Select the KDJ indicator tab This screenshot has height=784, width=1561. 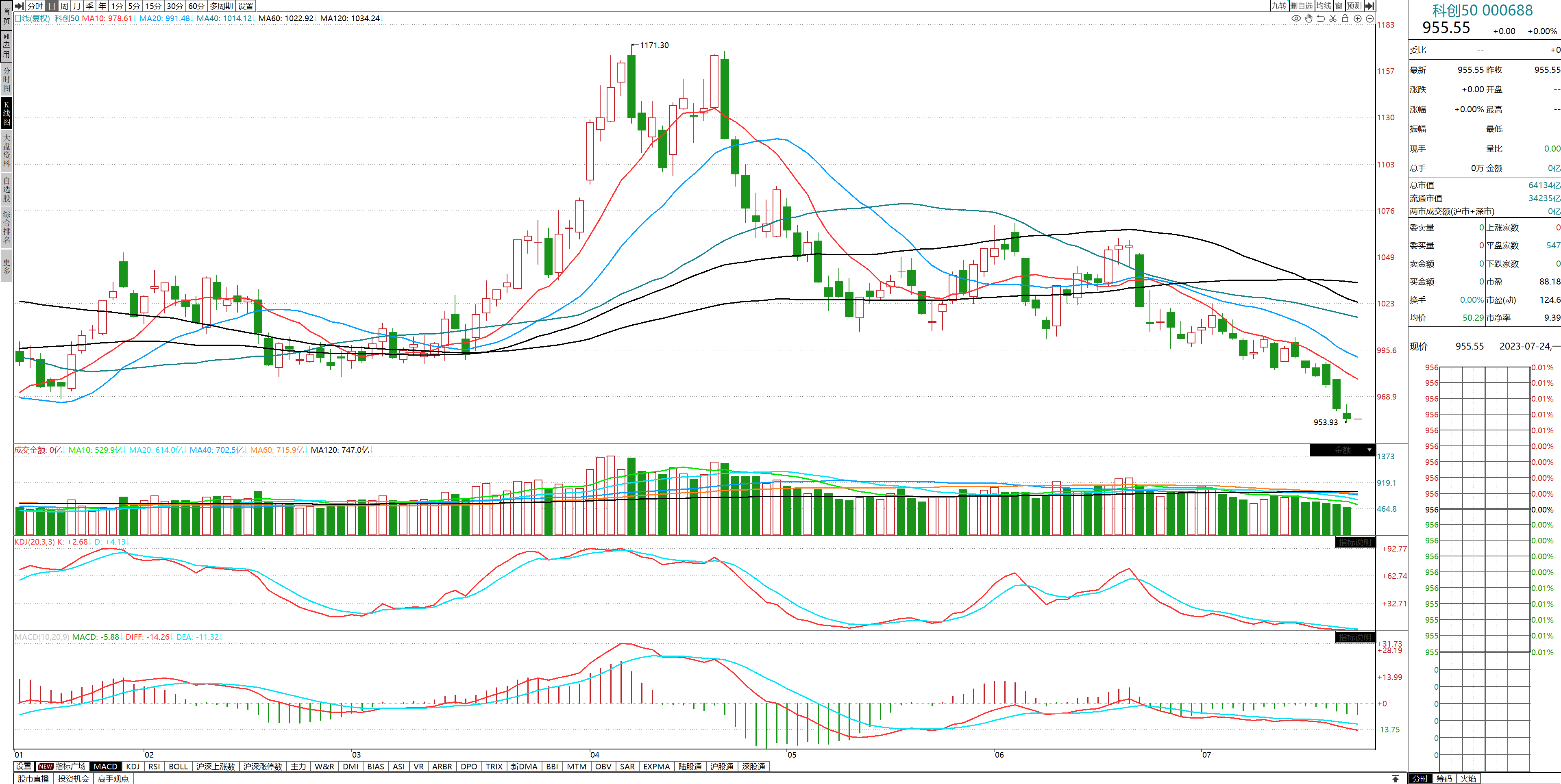tap(133, 767)
